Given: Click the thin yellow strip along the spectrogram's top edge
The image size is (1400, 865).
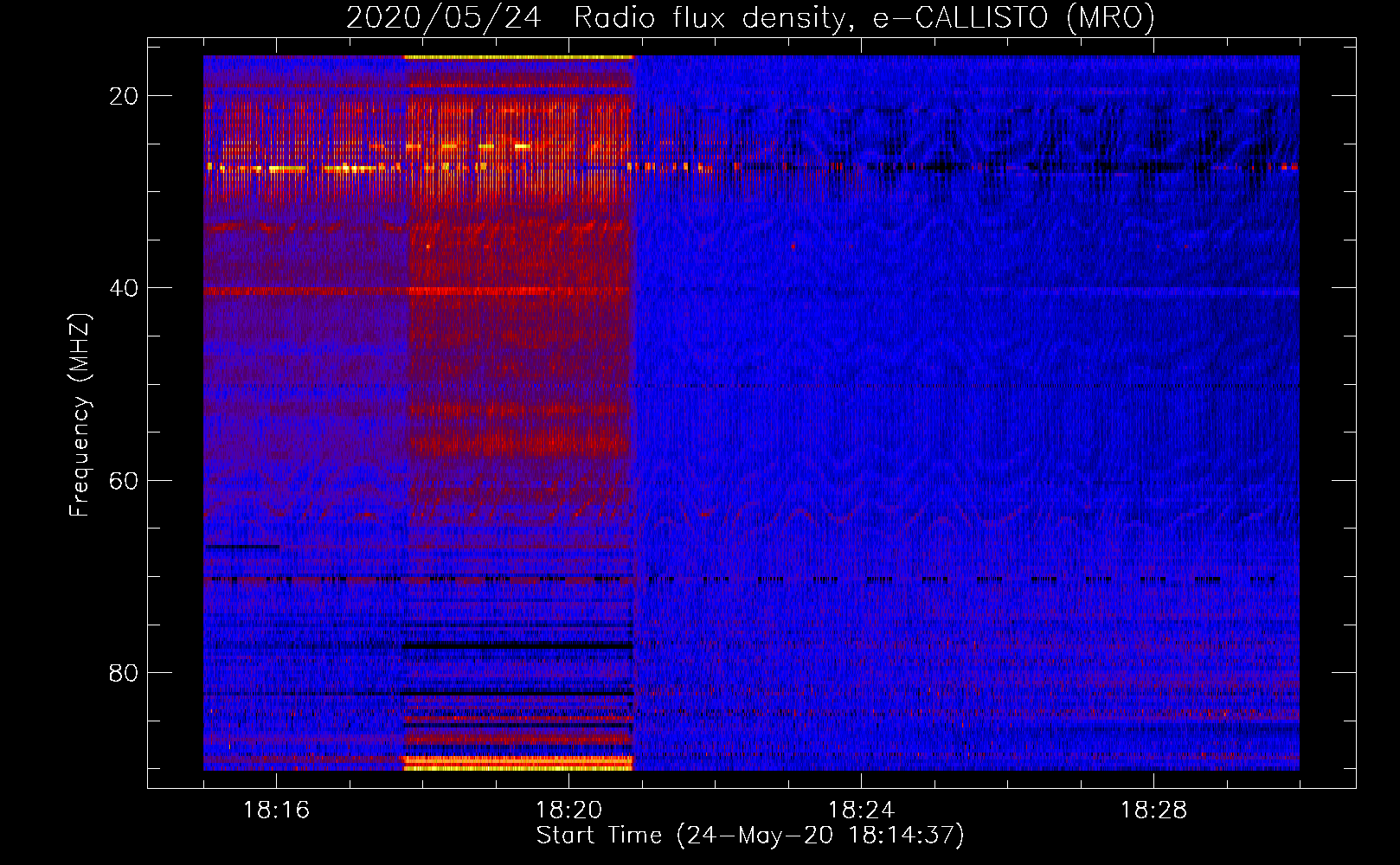Looking at the screenshot, I should [517, 57].
